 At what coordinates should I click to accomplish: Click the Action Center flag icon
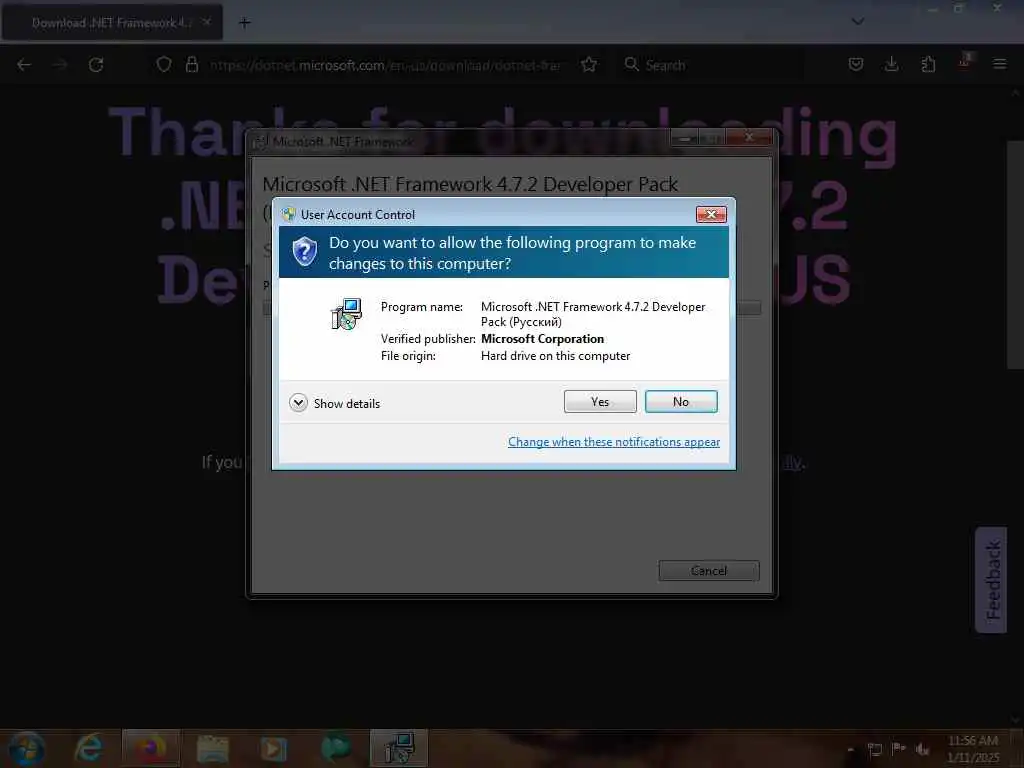[x=899, y=748]
